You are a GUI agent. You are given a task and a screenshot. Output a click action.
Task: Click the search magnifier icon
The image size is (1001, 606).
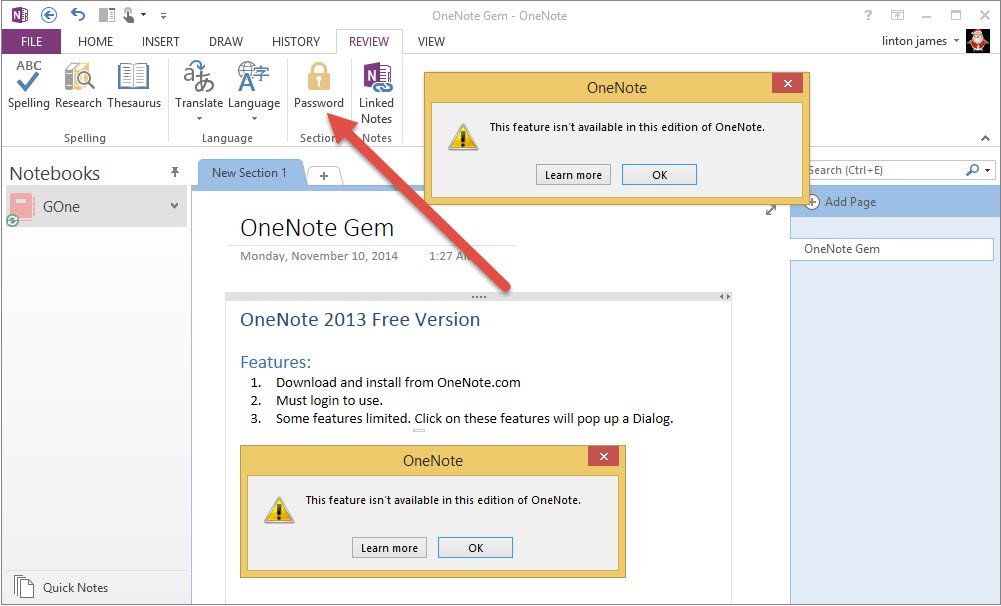[972, 170]
